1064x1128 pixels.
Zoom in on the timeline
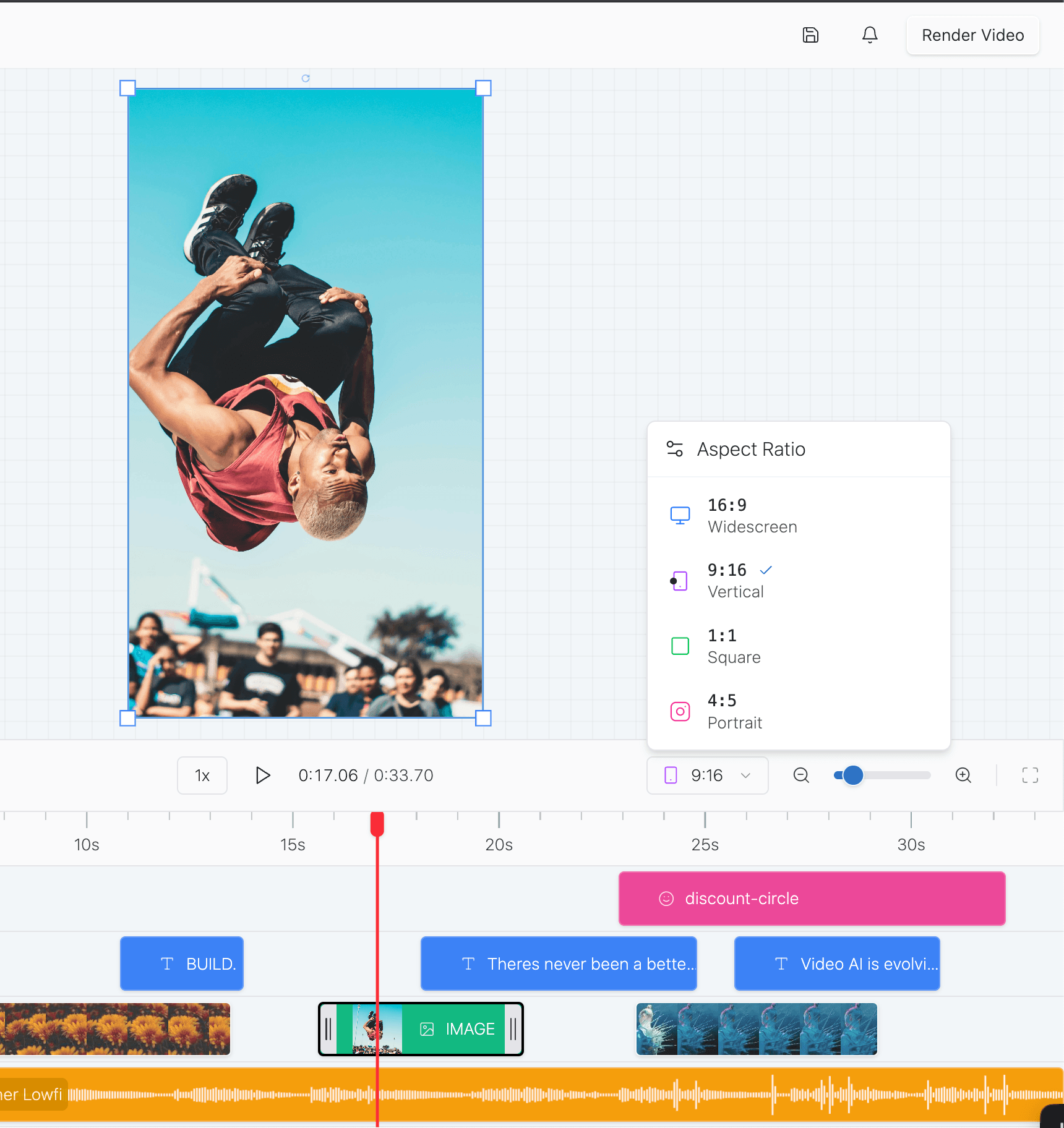tap(963, 775)
